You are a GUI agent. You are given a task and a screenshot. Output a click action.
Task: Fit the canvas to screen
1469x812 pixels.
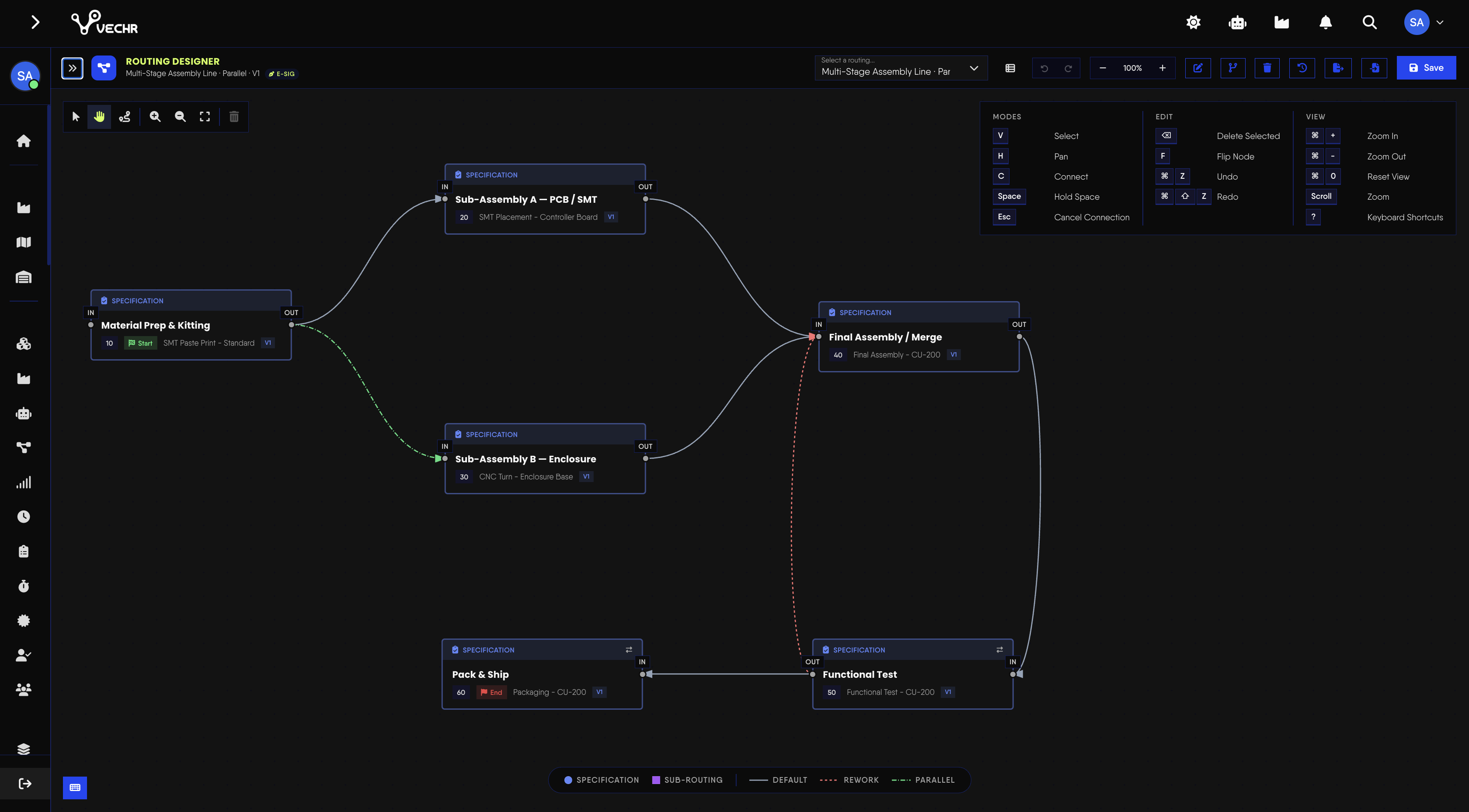205,117
